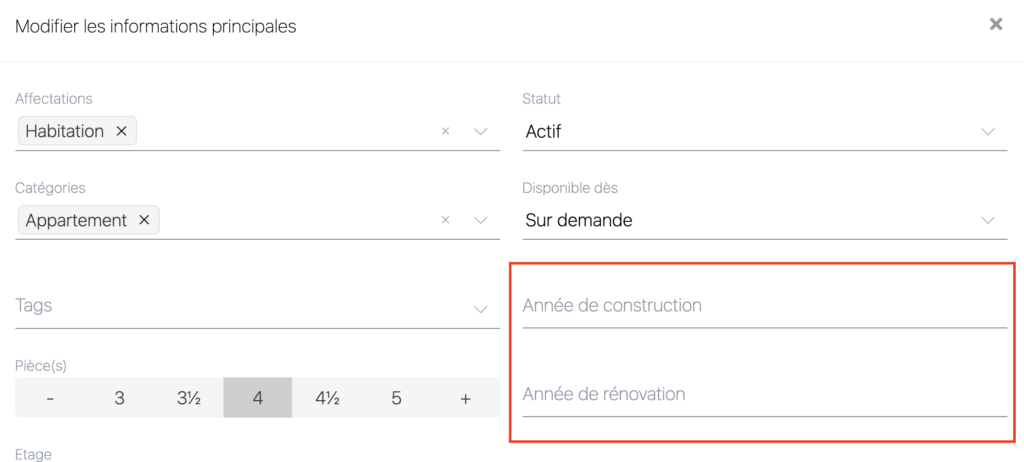Clear all Affectations selections

pos(446,131)
